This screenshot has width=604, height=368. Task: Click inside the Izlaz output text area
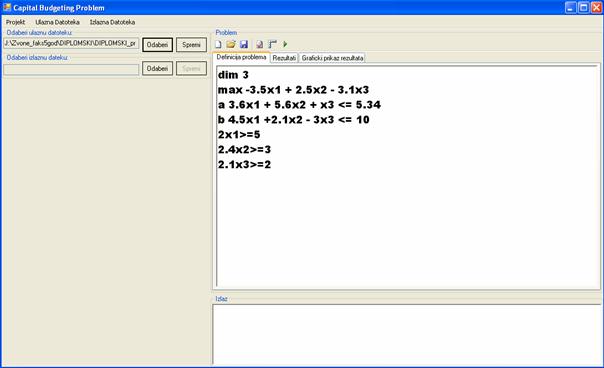coord(406,334)
